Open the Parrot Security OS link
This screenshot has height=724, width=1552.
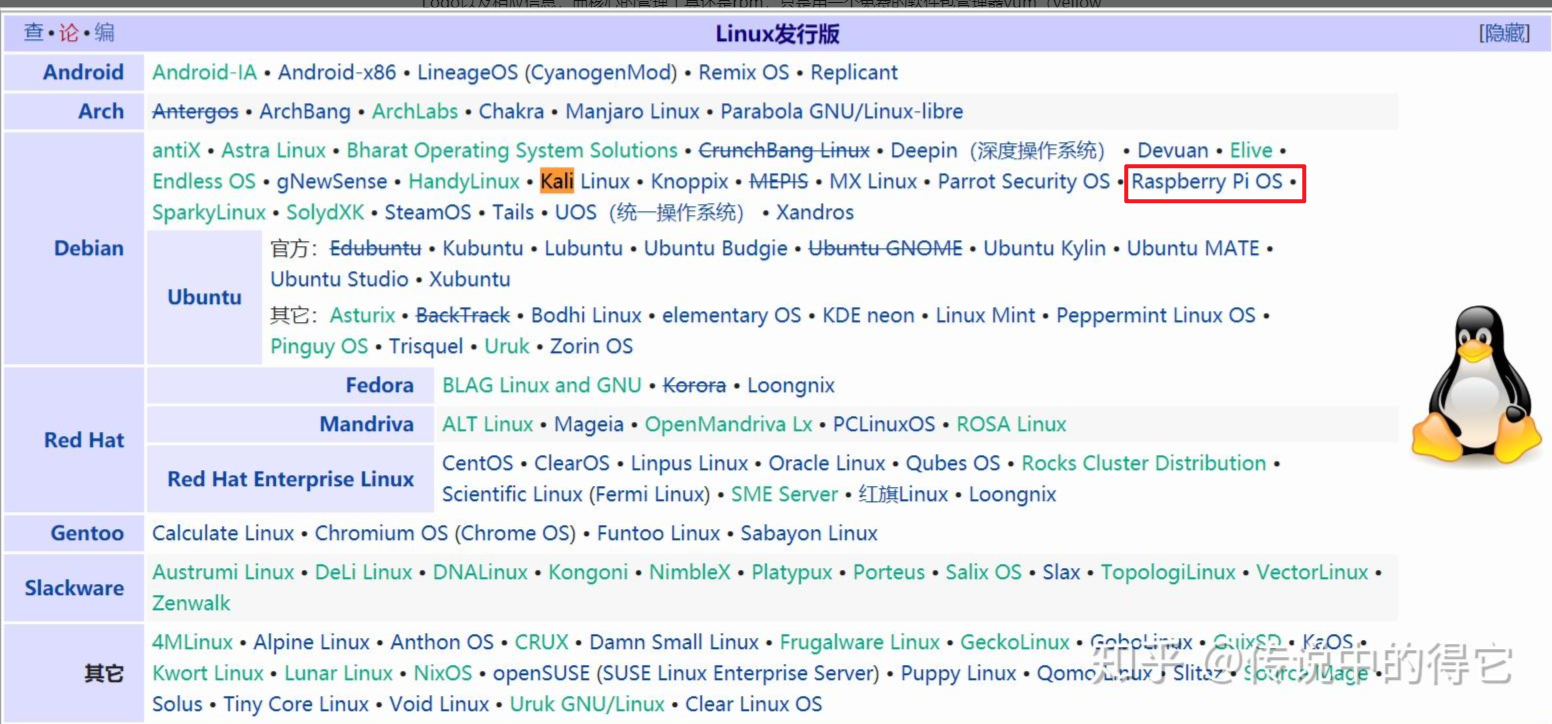1024,181
